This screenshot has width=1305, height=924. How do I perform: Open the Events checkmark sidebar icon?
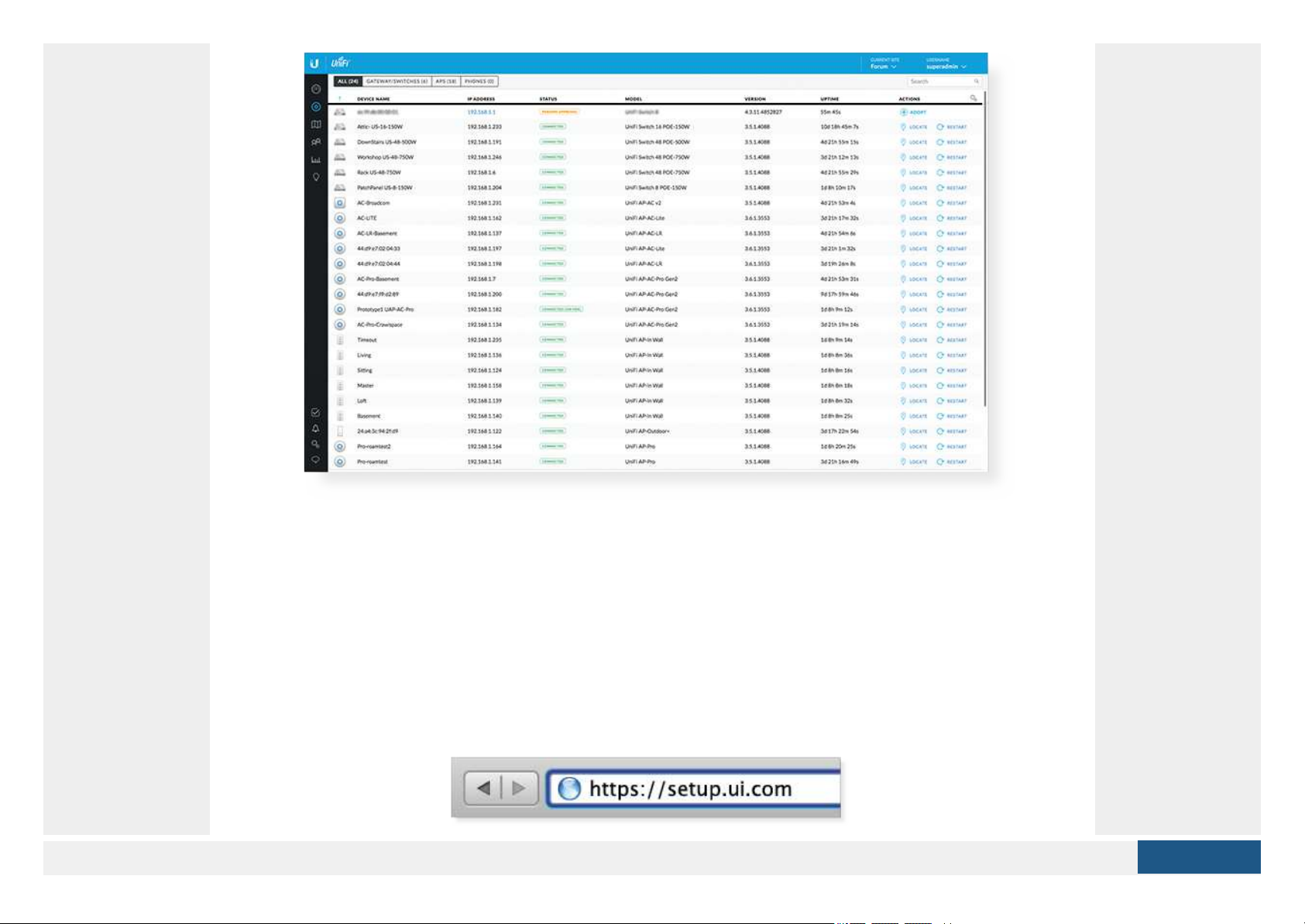click(x=316, y=413)
